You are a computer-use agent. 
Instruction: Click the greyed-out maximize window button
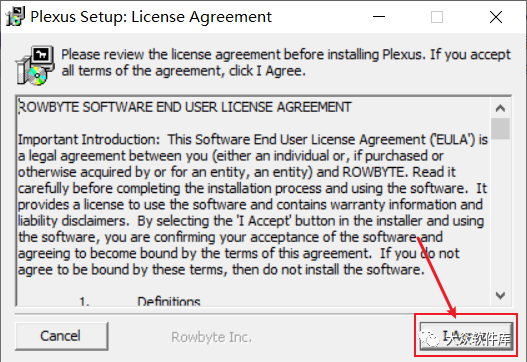click(x=437, y=17)
